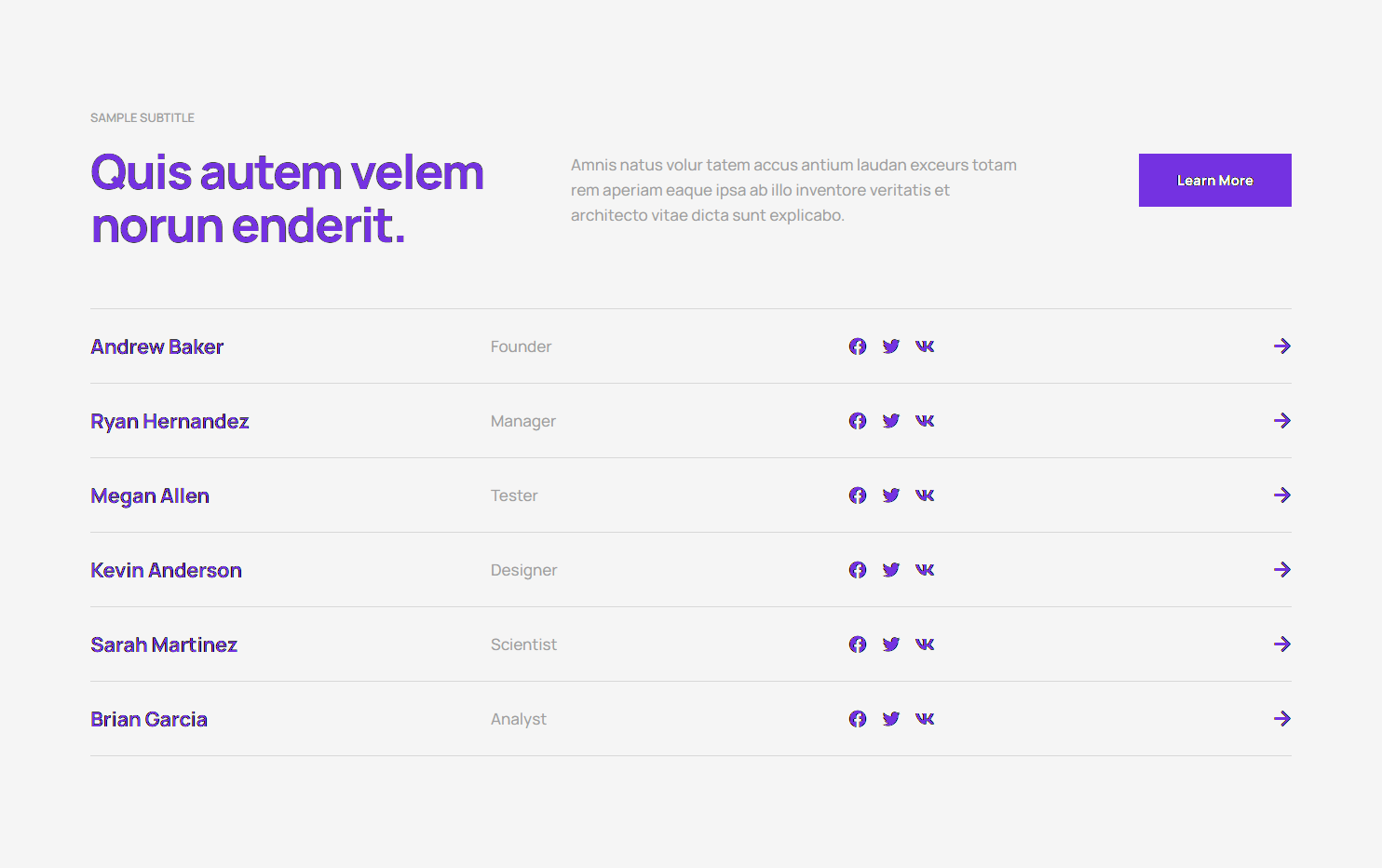Image resolution: width=1382 pixels, height=868 pixels.
Task: Click the Kevin Anderson name link
Action: click(167, 570)
